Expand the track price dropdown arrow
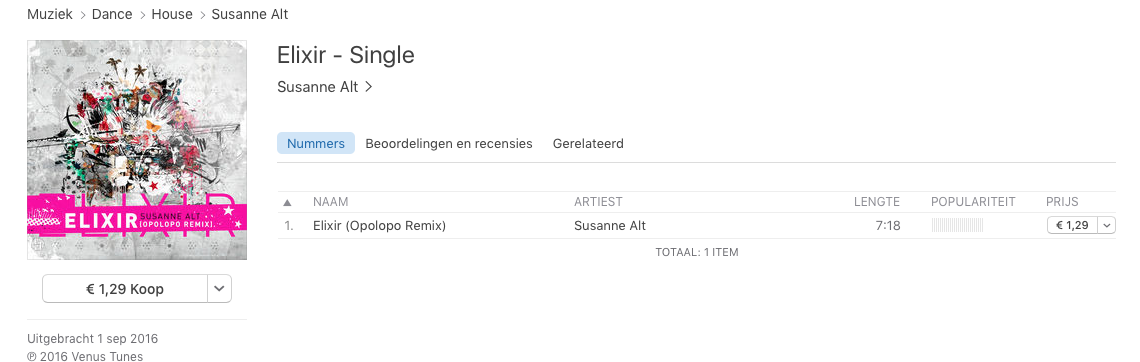This screenshot has height=362, width=1140. (1107, 225)
